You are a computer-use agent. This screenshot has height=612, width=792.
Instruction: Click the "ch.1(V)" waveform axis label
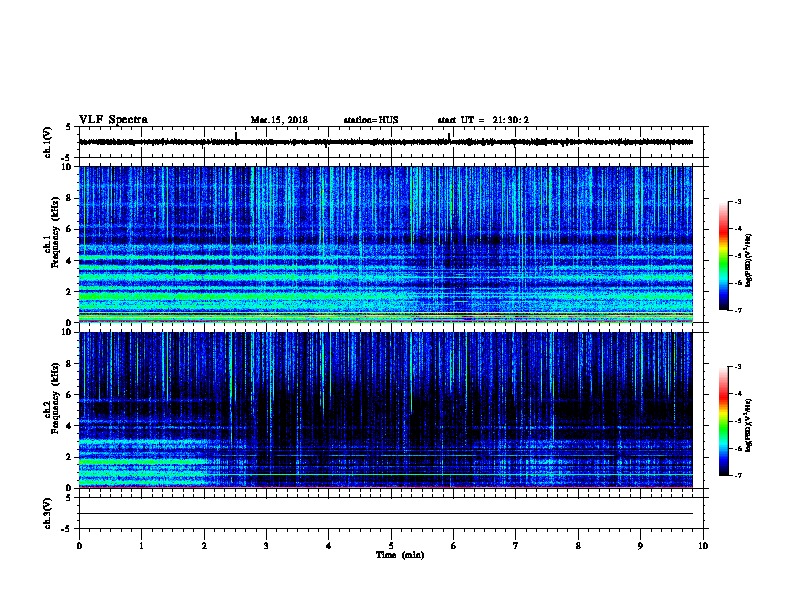click(48, 142)
